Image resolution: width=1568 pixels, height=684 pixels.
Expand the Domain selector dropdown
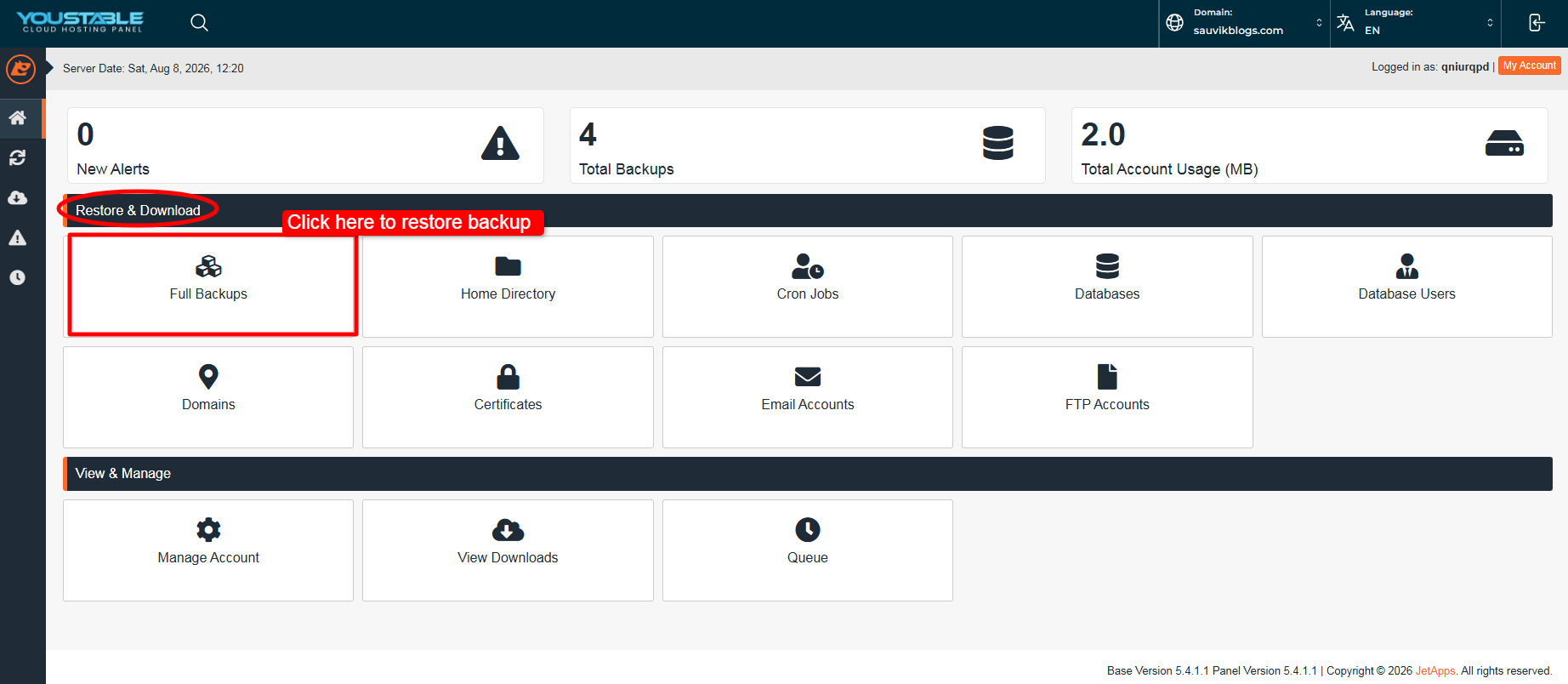point(1244,23)
